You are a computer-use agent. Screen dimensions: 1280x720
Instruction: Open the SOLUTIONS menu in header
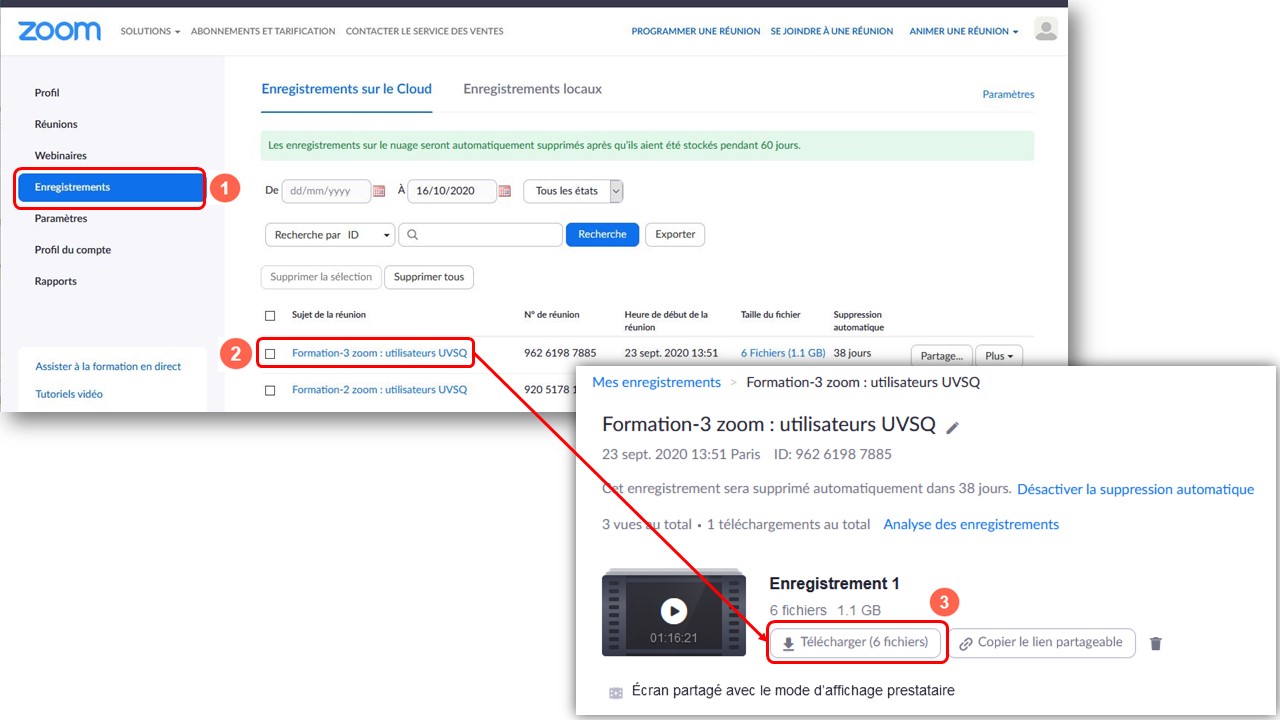point(150,31)
